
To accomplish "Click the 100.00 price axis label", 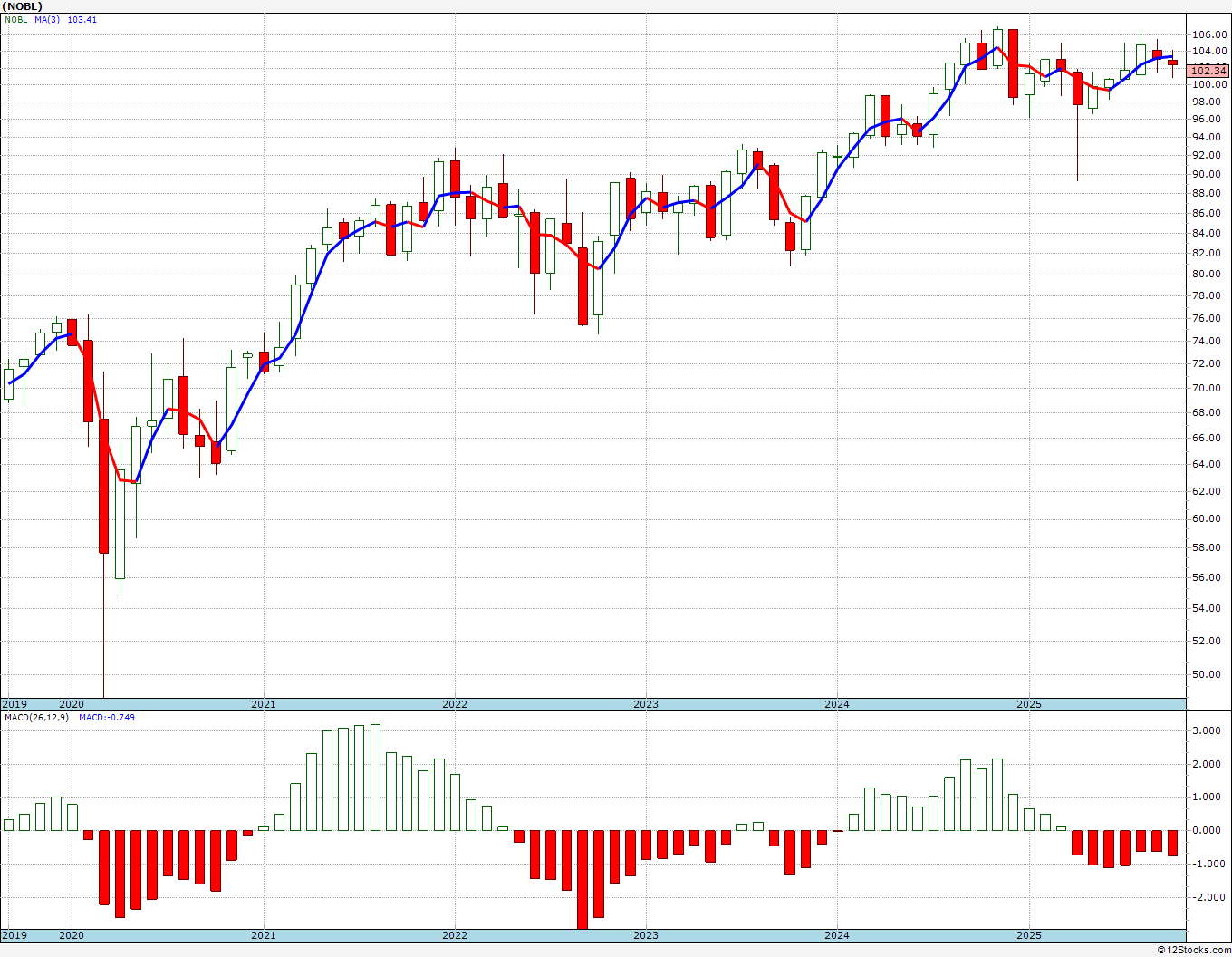I will point(1209,84).
